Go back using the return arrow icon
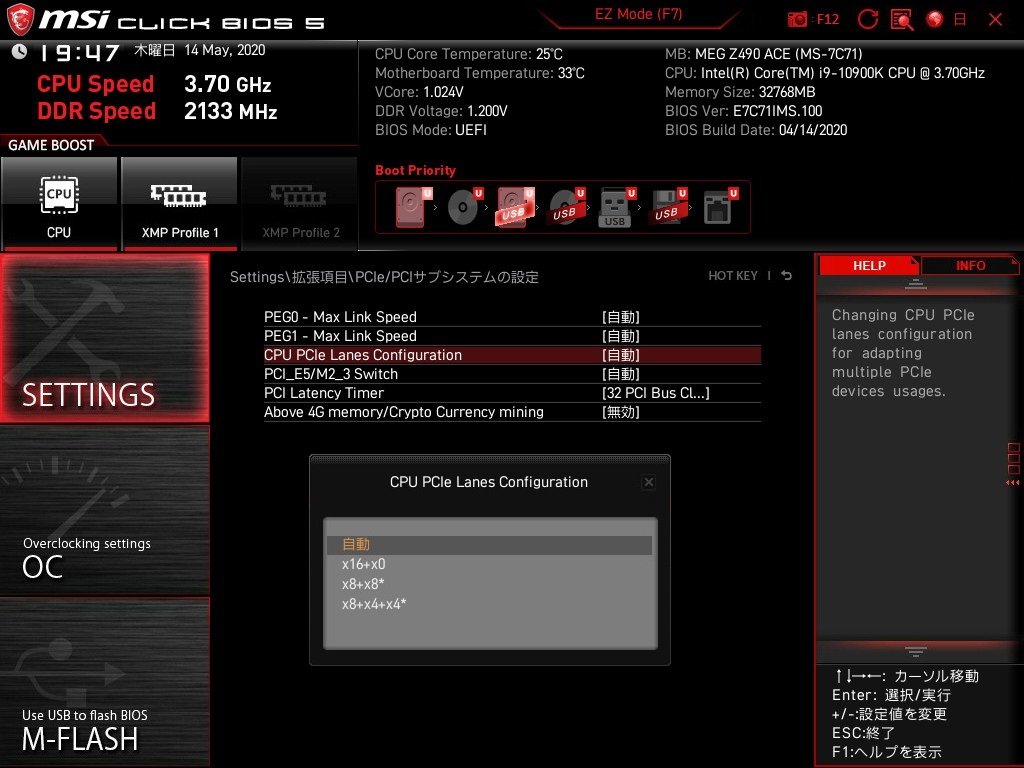Image resolution: width=1024 pixels, height=768 pixels. (787, 276)
